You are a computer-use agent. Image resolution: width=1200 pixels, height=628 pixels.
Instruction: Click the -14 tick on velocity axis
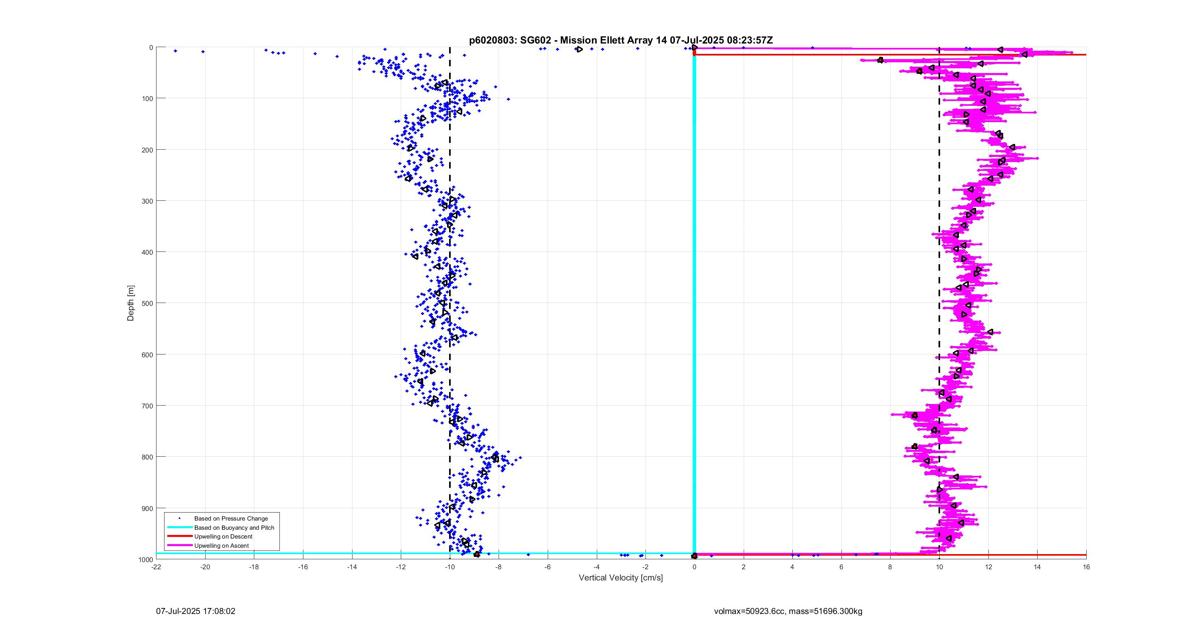pos(352,567)
